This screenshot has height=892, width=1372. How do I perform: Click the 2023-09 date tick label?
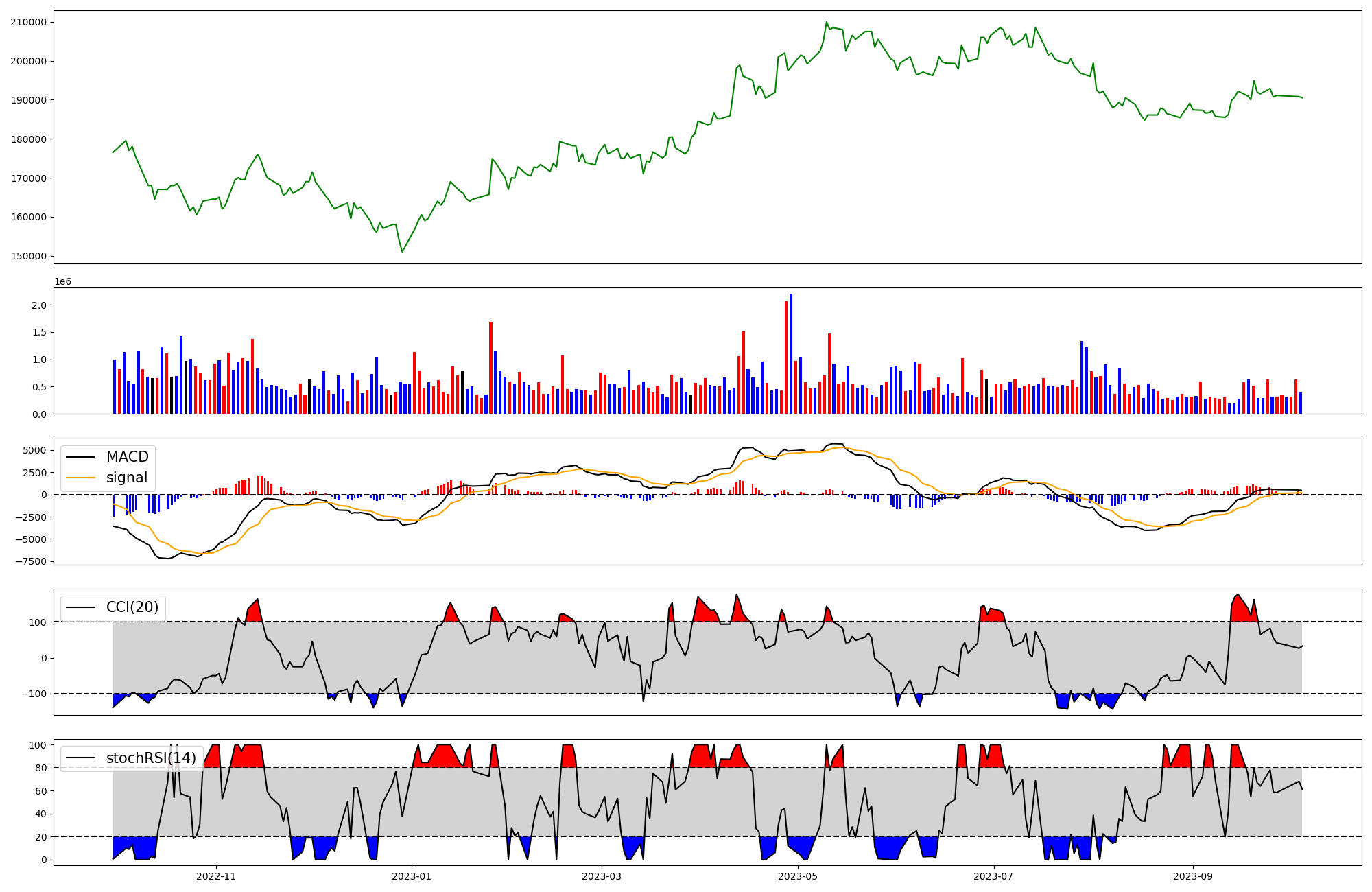coord(1193,876)
